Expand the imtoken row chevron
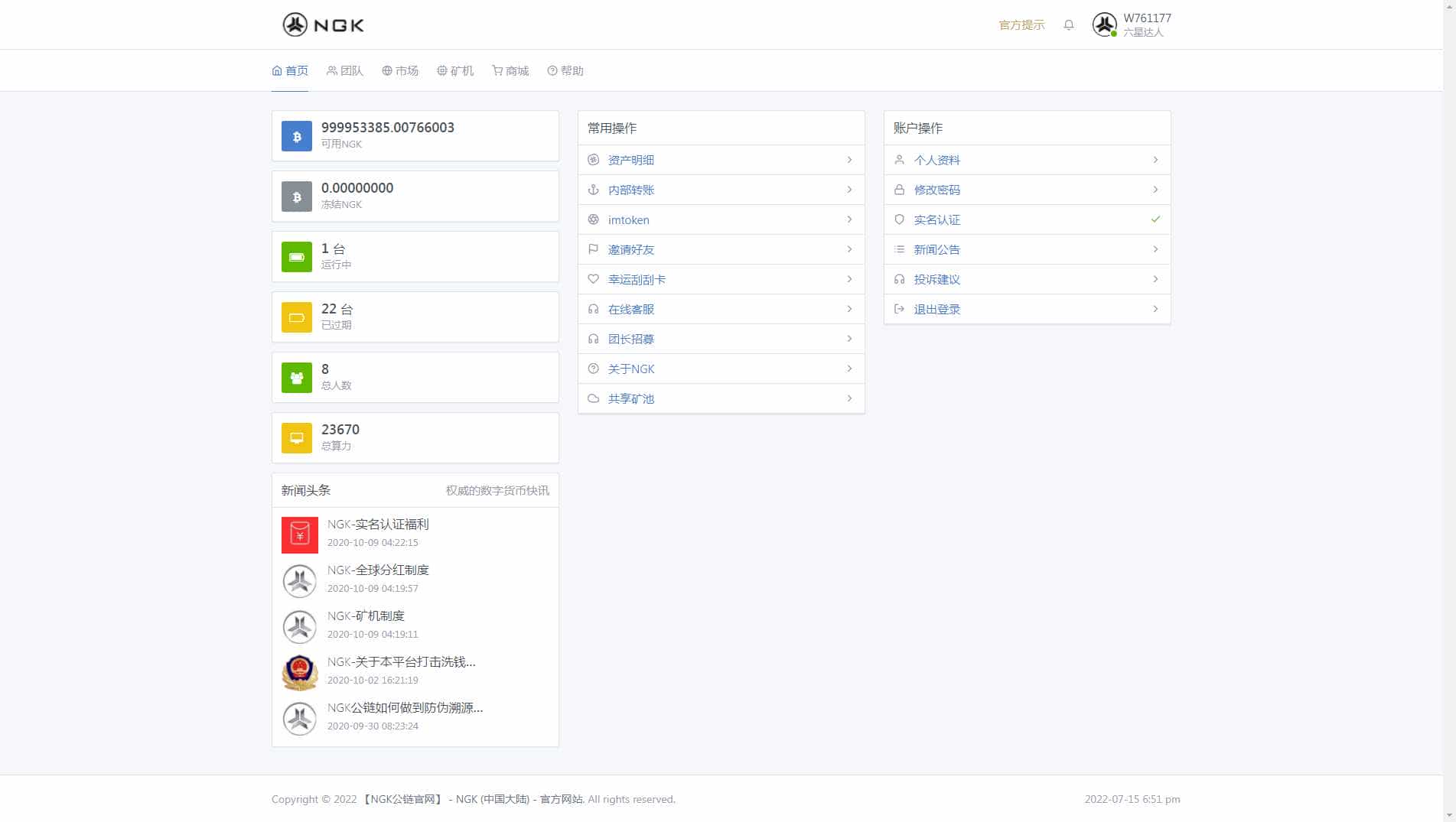1456x822 pixels. tap(849, 219)
